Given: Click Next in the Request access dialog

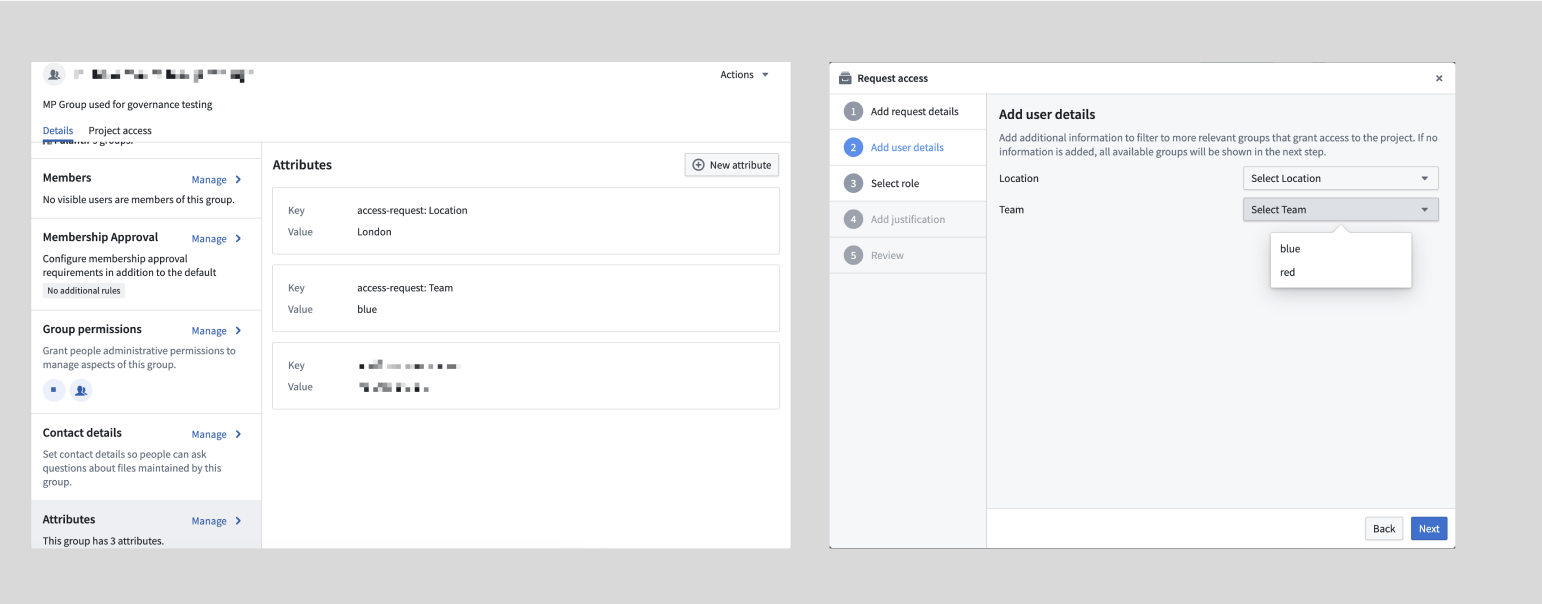Looking at the screenshot, I should (x=1429, y=529).
